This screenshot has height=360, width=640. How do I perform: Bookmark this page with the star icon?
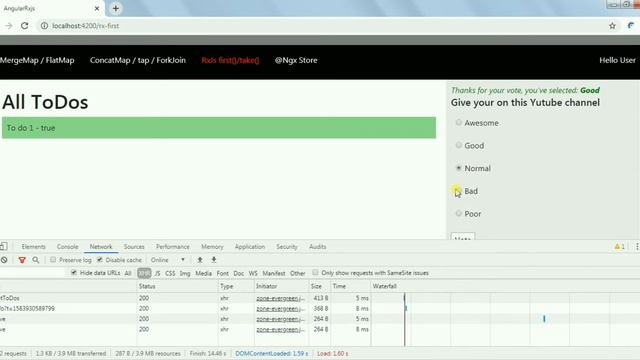click(x=612, y=26)
